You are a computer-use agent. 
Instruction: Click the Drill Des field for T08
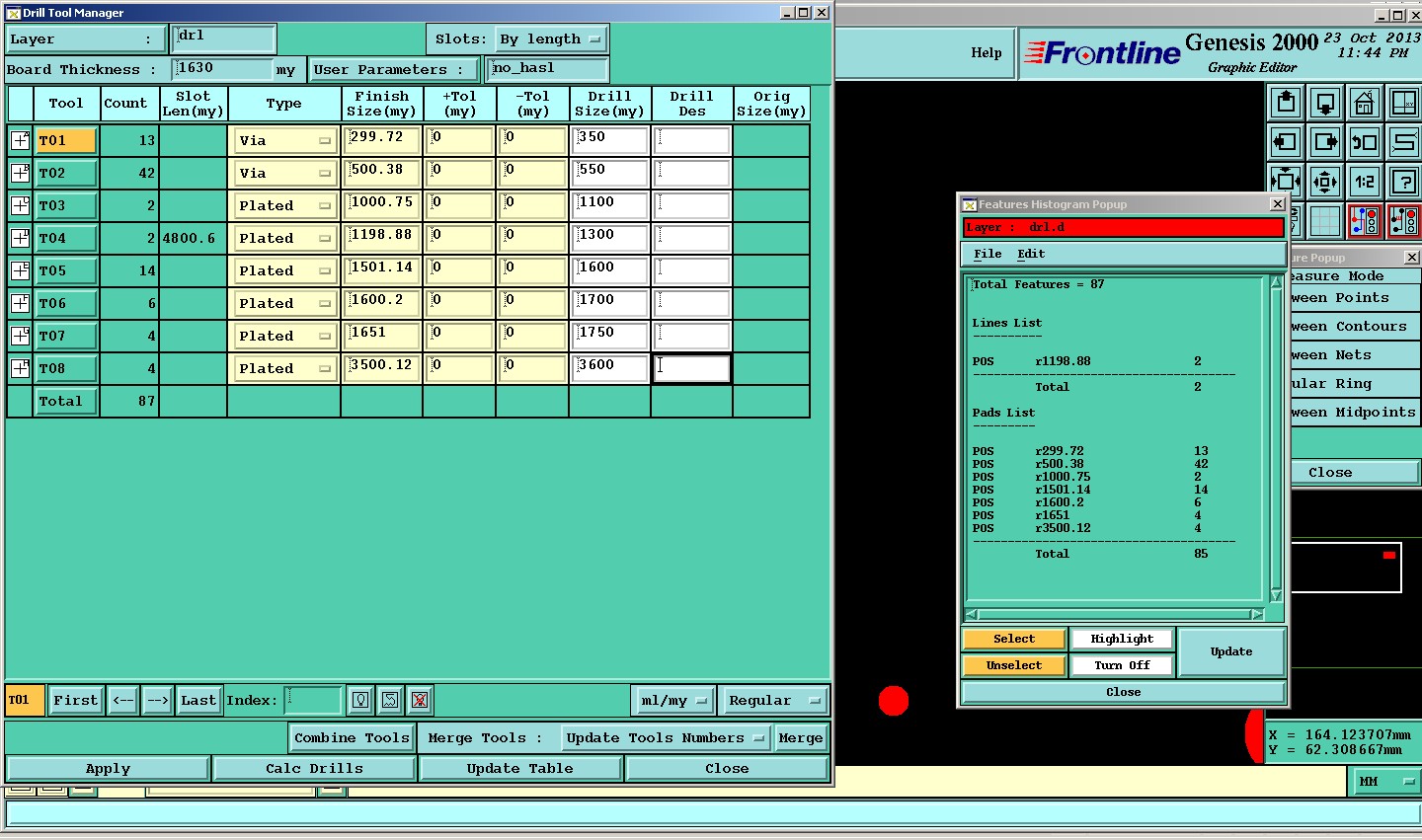point(691,368)
